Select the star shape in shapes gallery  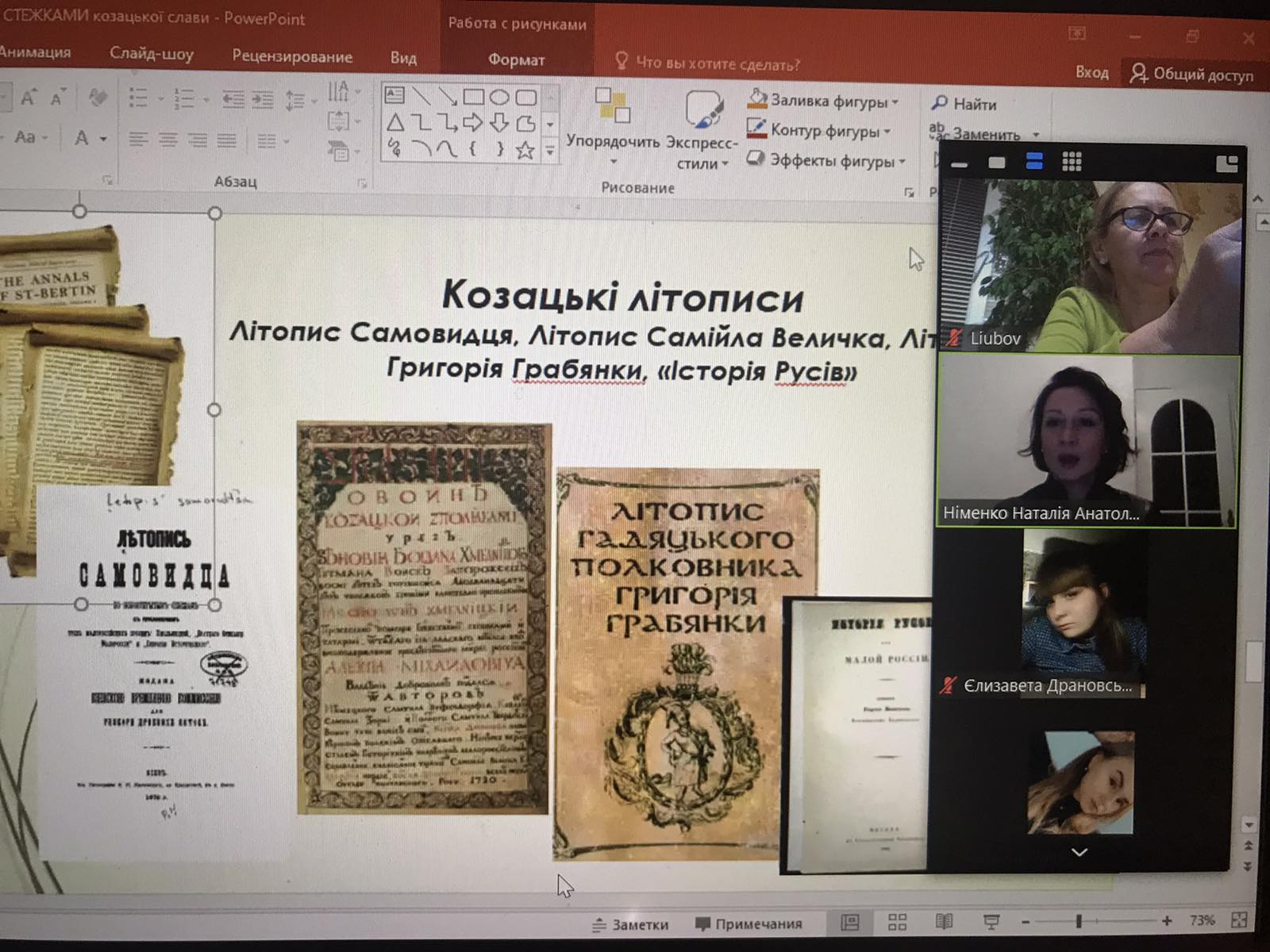(525, 150)
